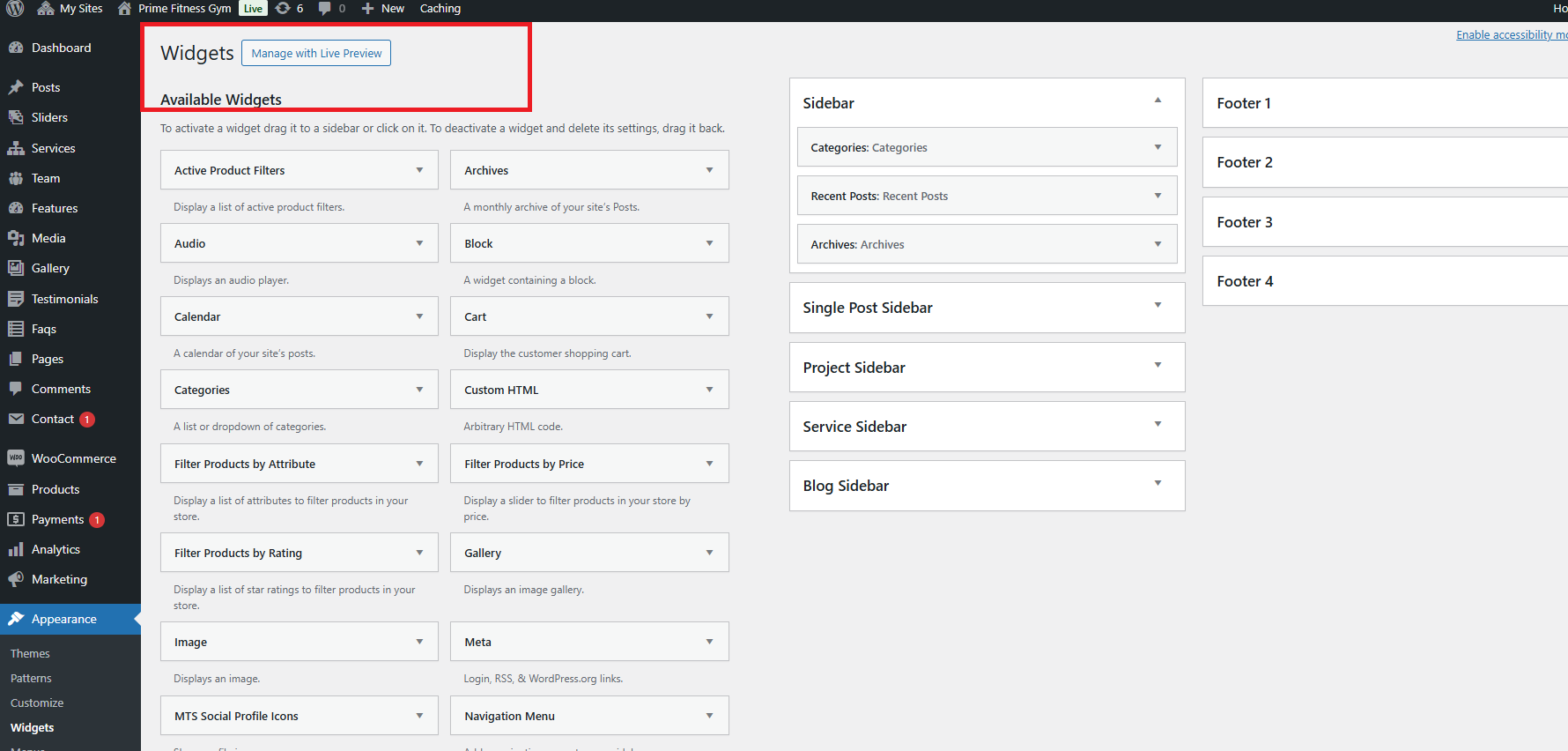
Task: Click the WordPress logo icon
Action: [x=15, y=9]
